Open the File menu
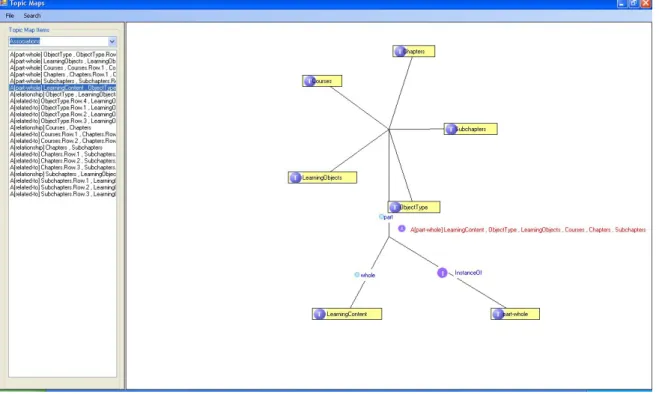Image resolution: width=659 pixels, height=394 pixels. (x=10, y=16)
